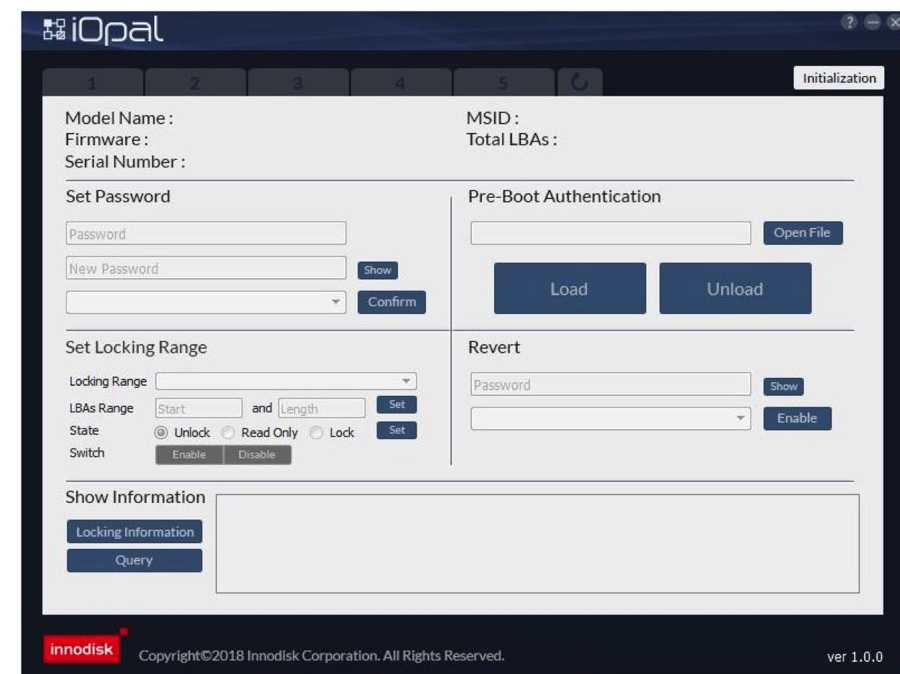
Task: Click the Query button
Action: tap(134, 560)
